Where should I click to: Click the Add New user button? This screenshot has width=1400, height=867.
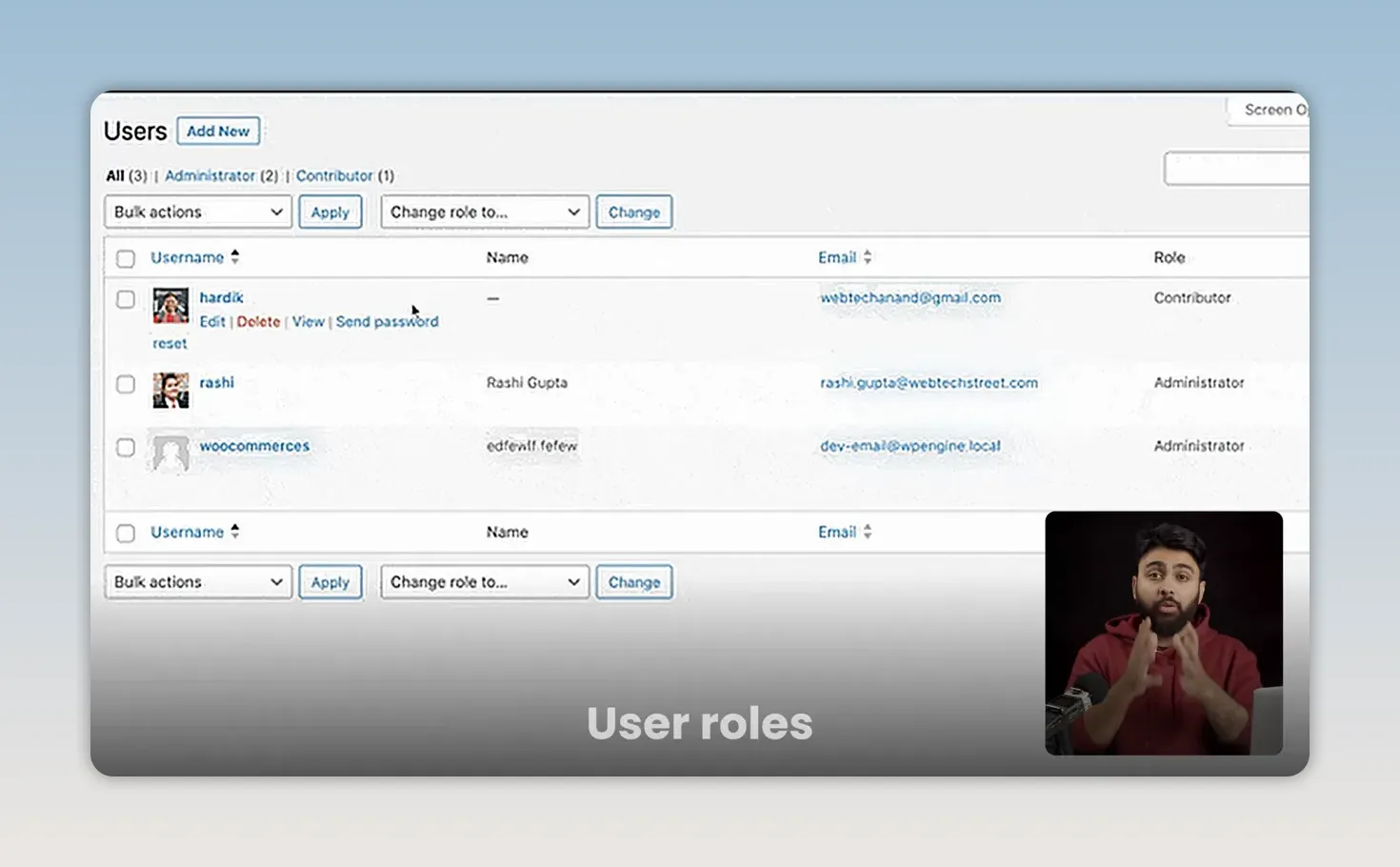218,131
